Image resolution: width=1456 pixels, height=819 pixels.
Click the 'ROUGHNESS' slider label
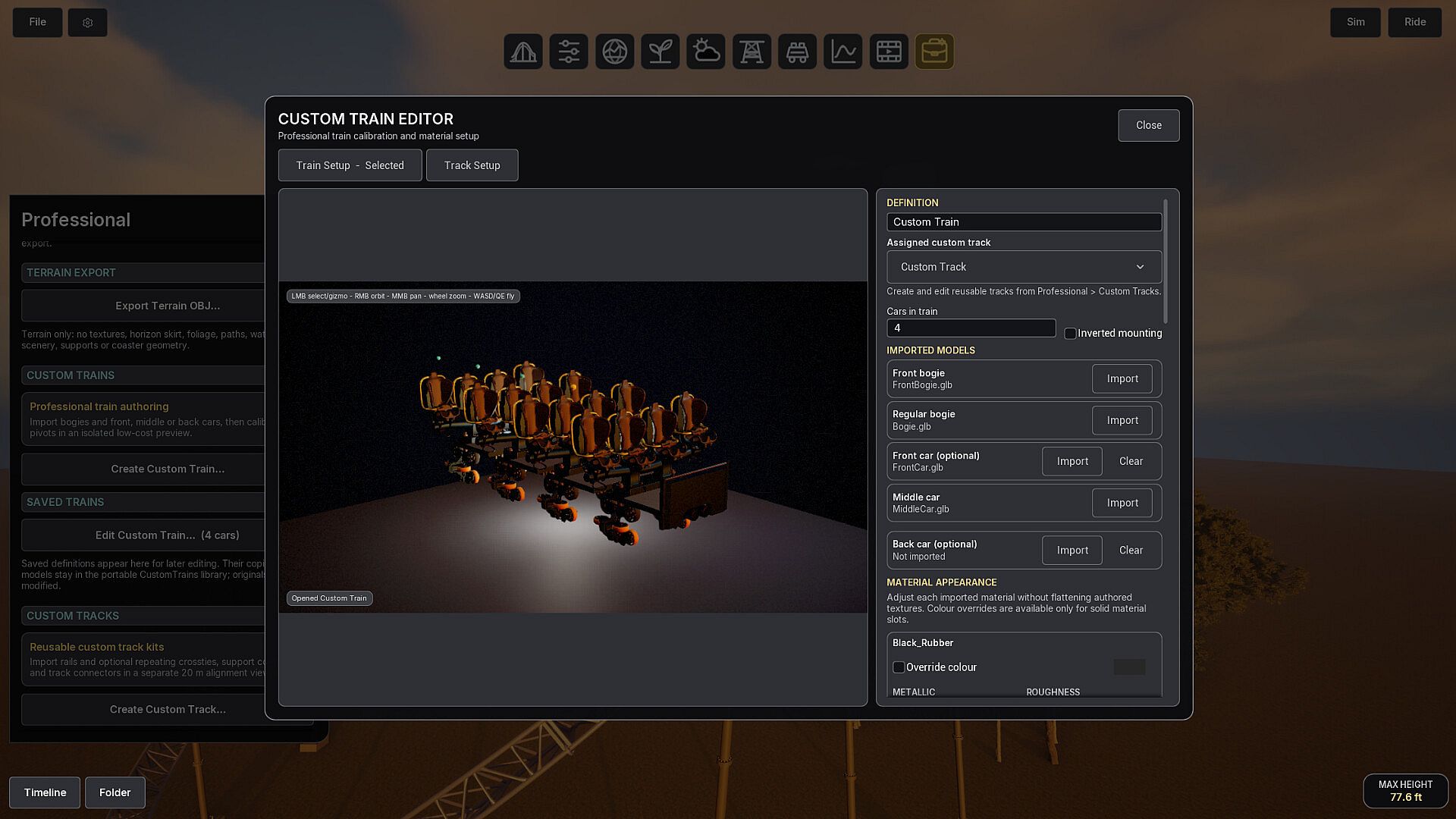[x=1053, y=692]
